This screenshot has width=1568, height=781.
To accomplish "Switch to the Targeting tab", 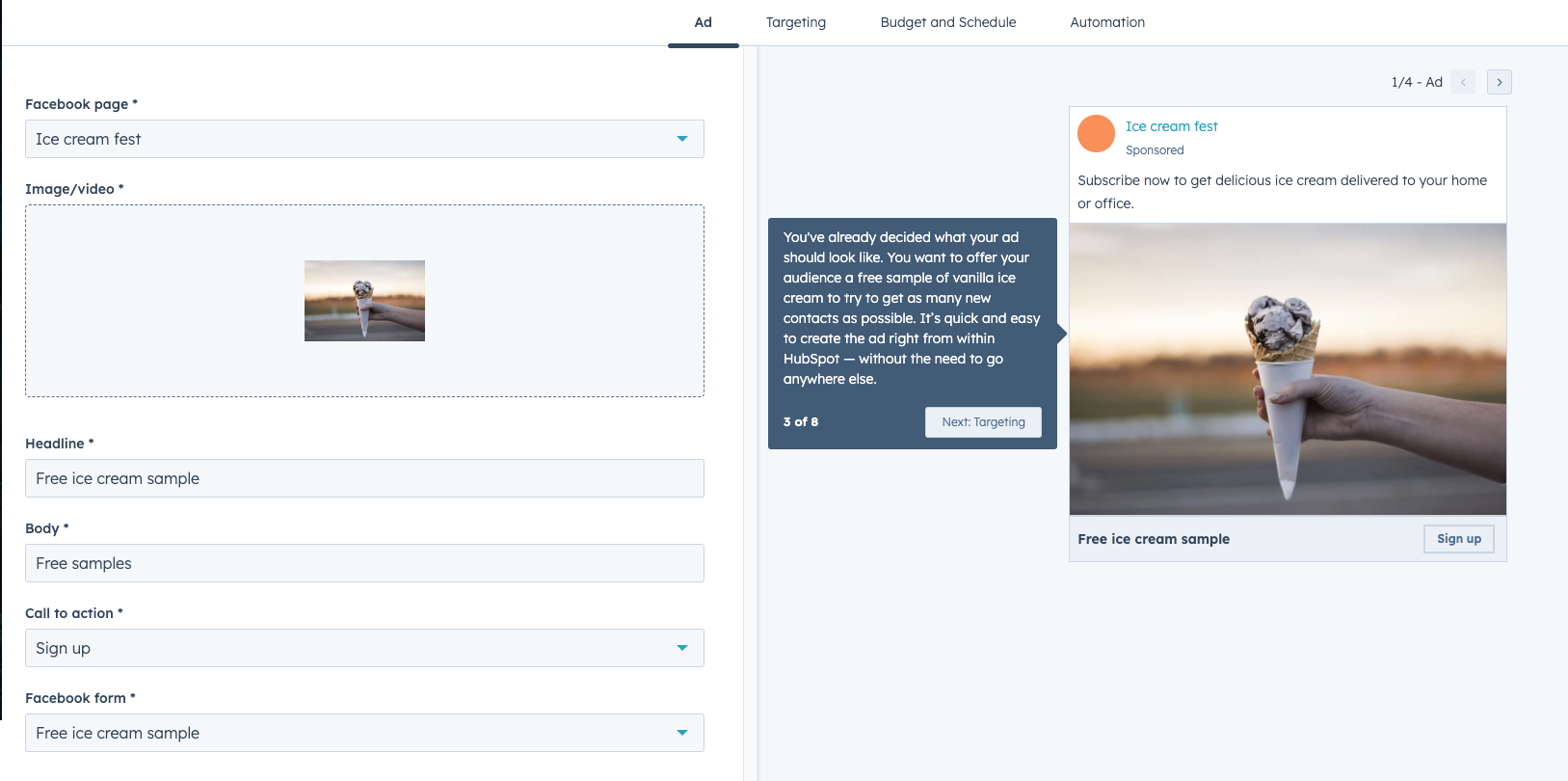I will point(795,22).
